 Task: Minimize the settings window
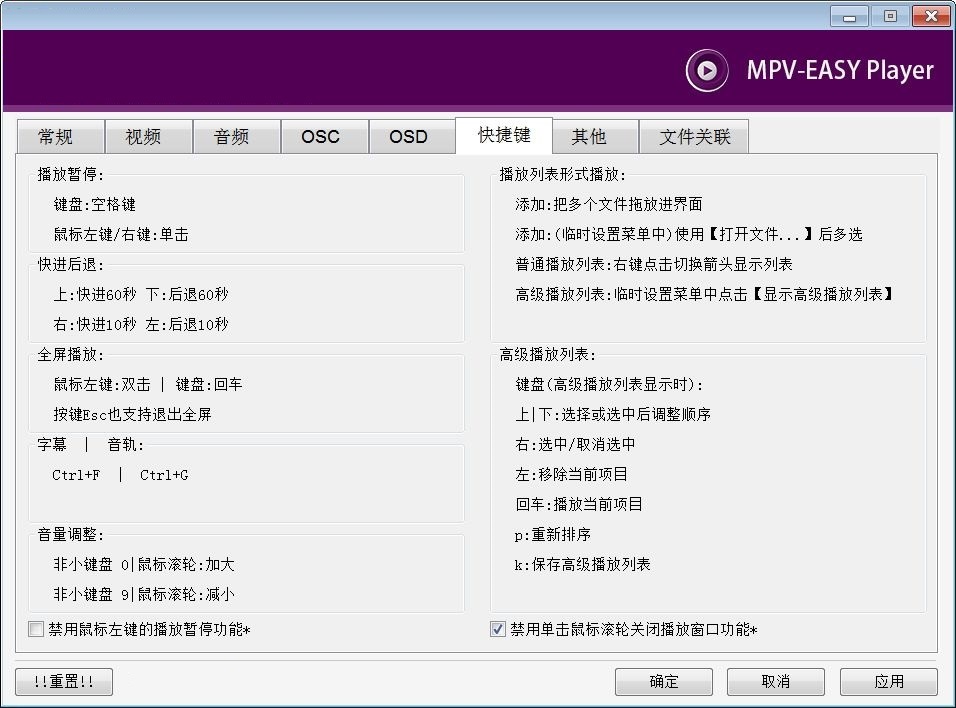click(x=849, y=16)
